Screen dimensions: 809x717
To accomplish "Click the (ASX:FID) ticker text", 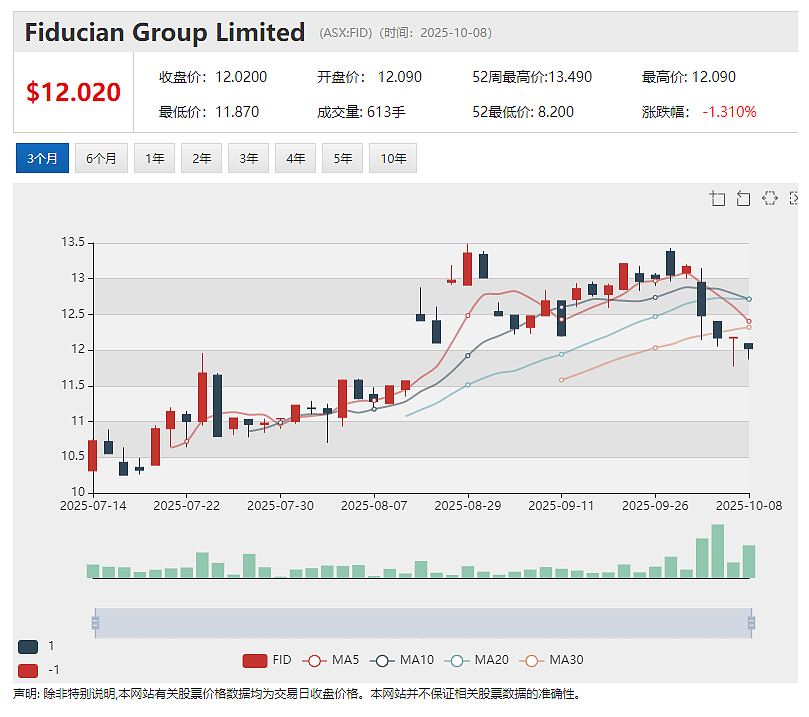I will (346, 33).
